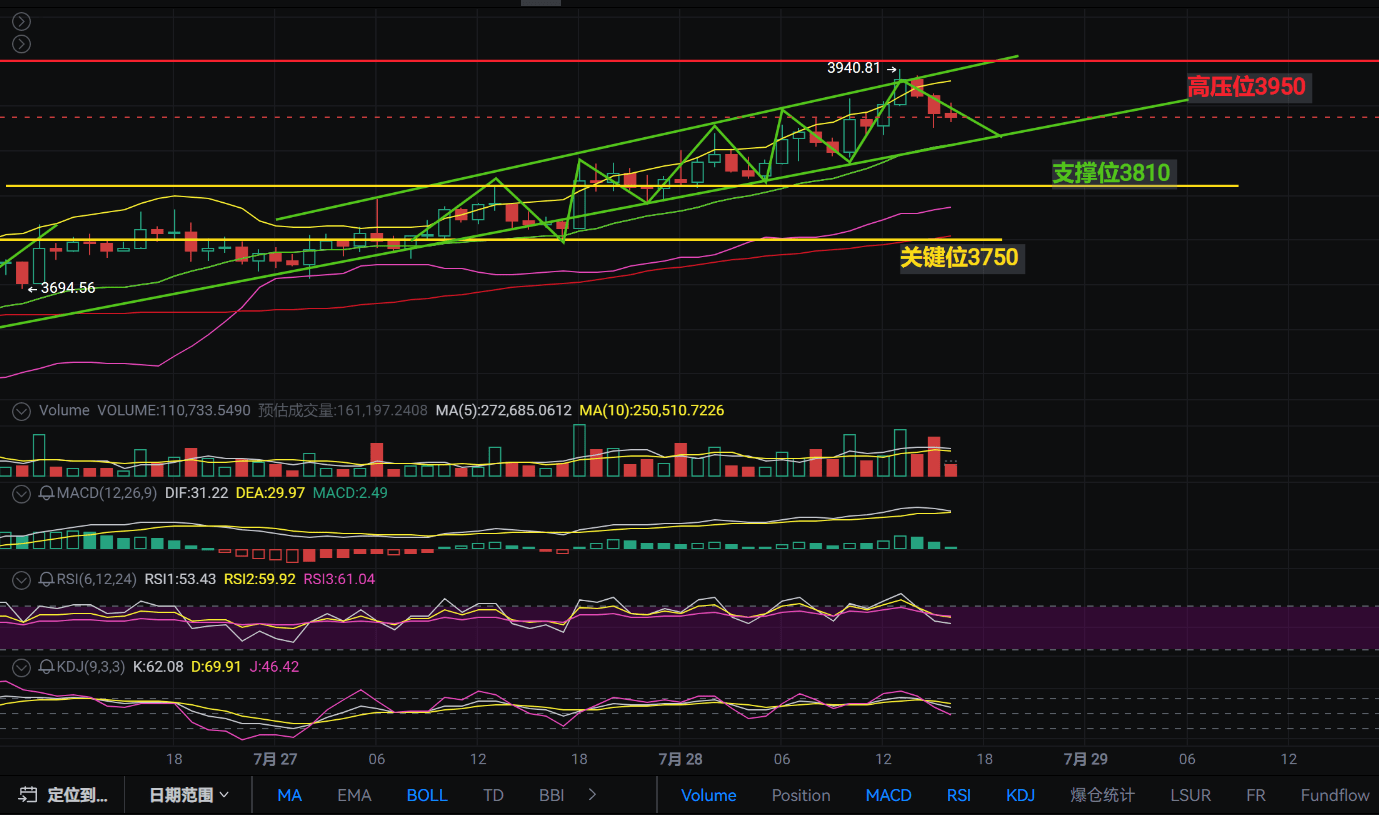Toggle the KDJ sub-indicator in bottom bar

(1020, 796)
